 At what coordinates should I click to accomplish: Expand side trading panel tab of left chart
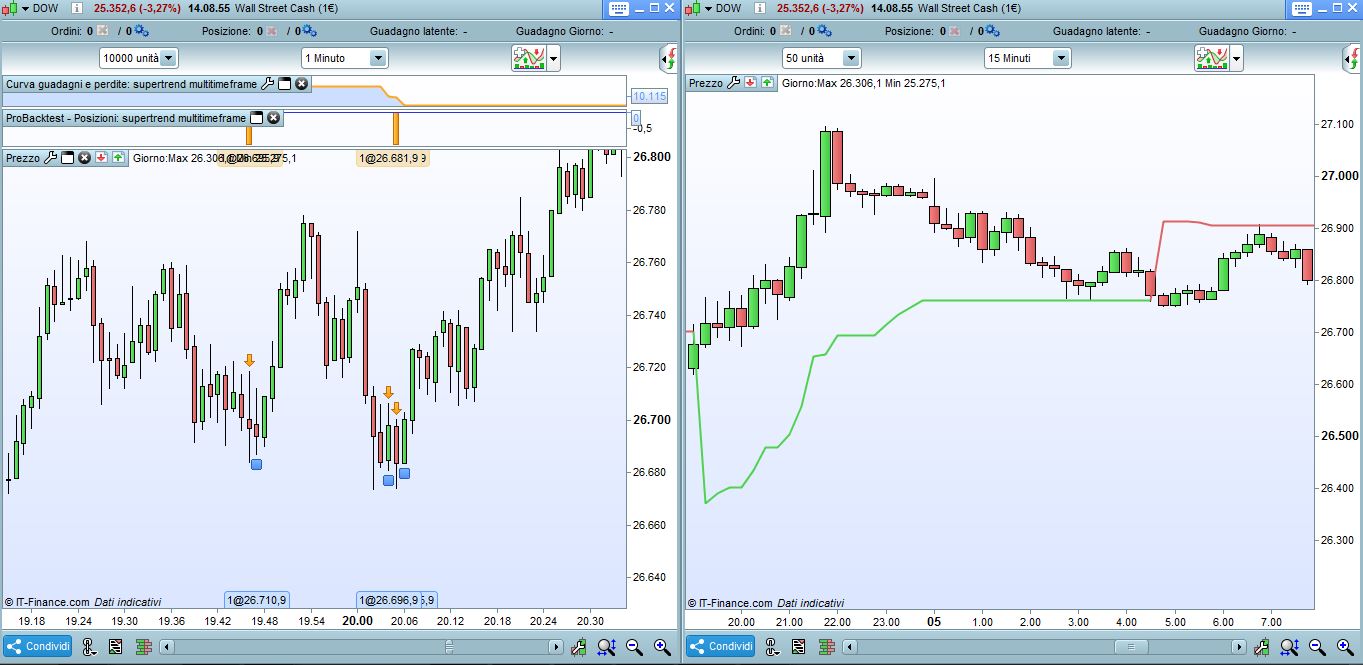[x=668, y=58]
